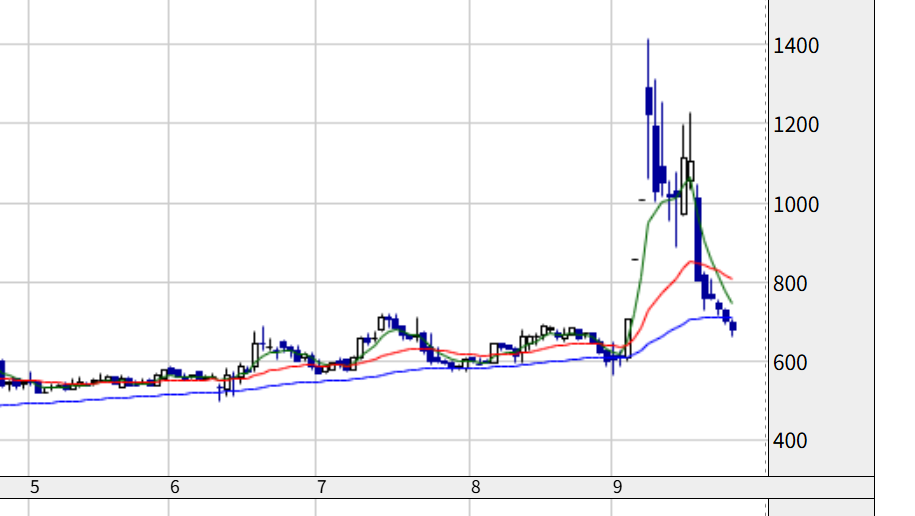
Task: Click the 1000 price axis label
Action: [x=796, y=204]
